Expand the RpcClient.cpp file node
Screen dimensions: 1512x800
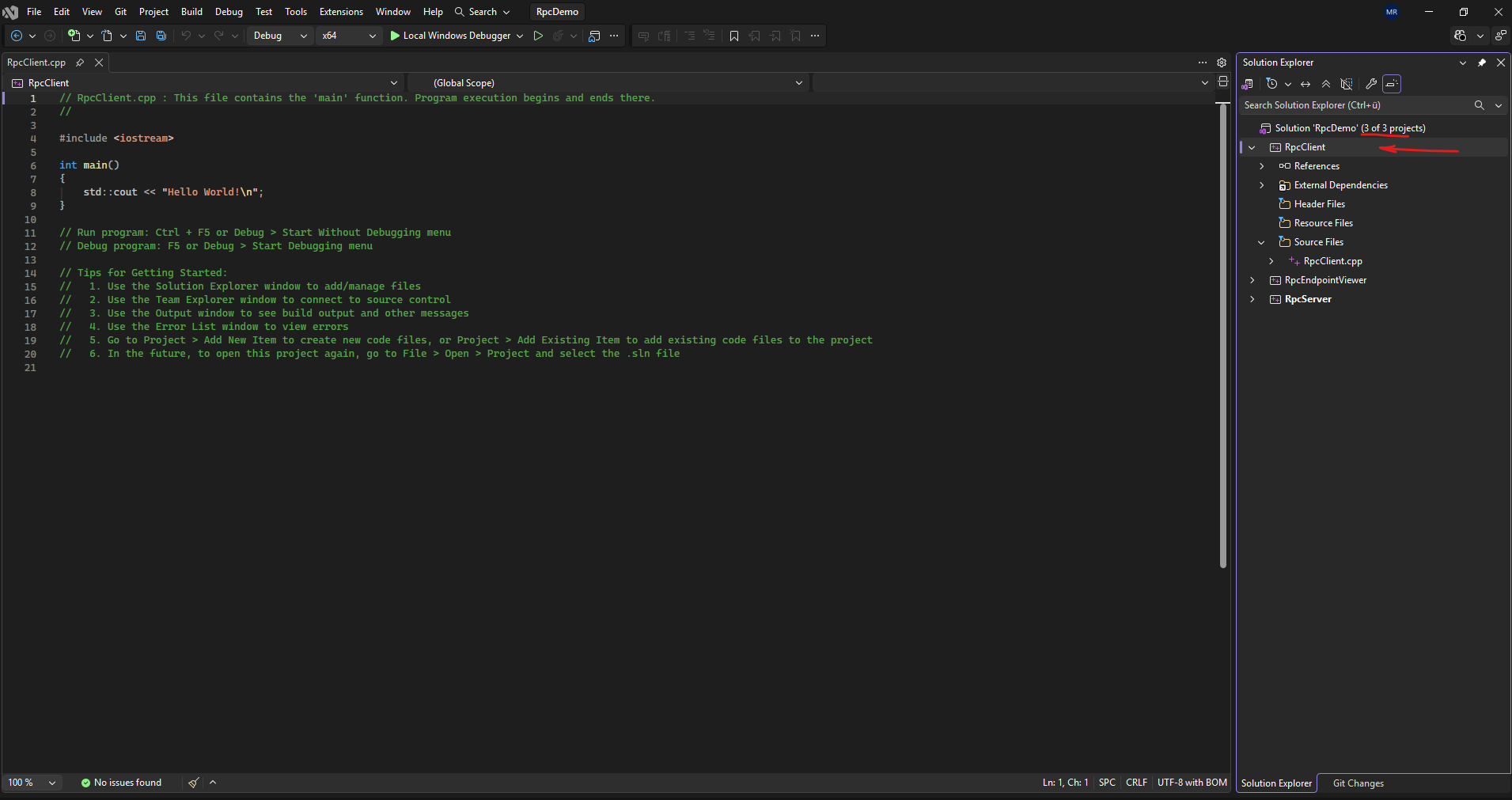(x=1271, y=261)
